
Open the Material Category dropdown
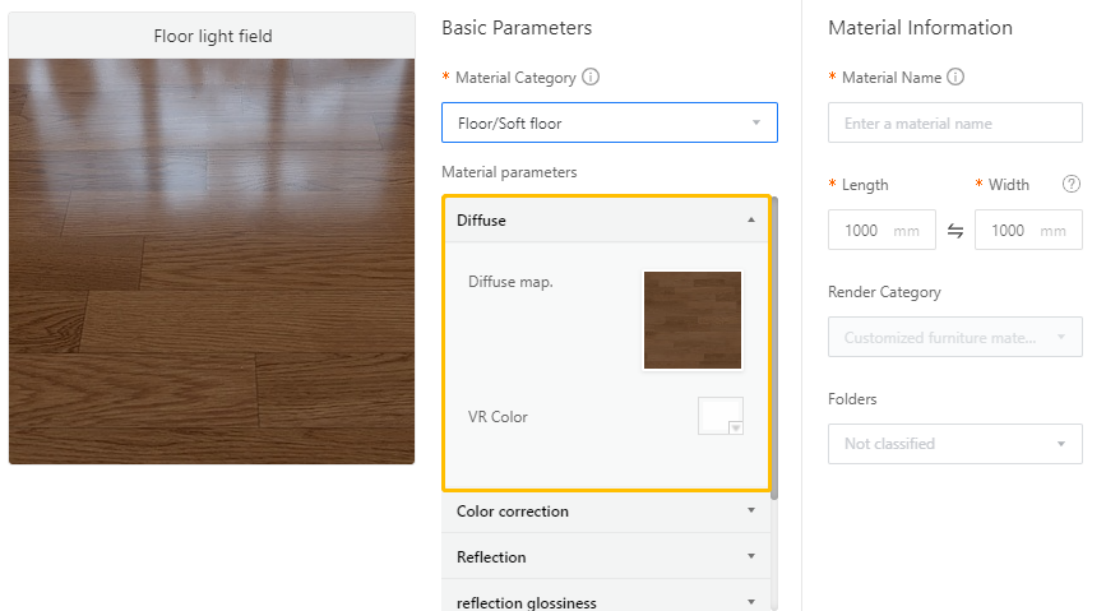coord(609,123)
